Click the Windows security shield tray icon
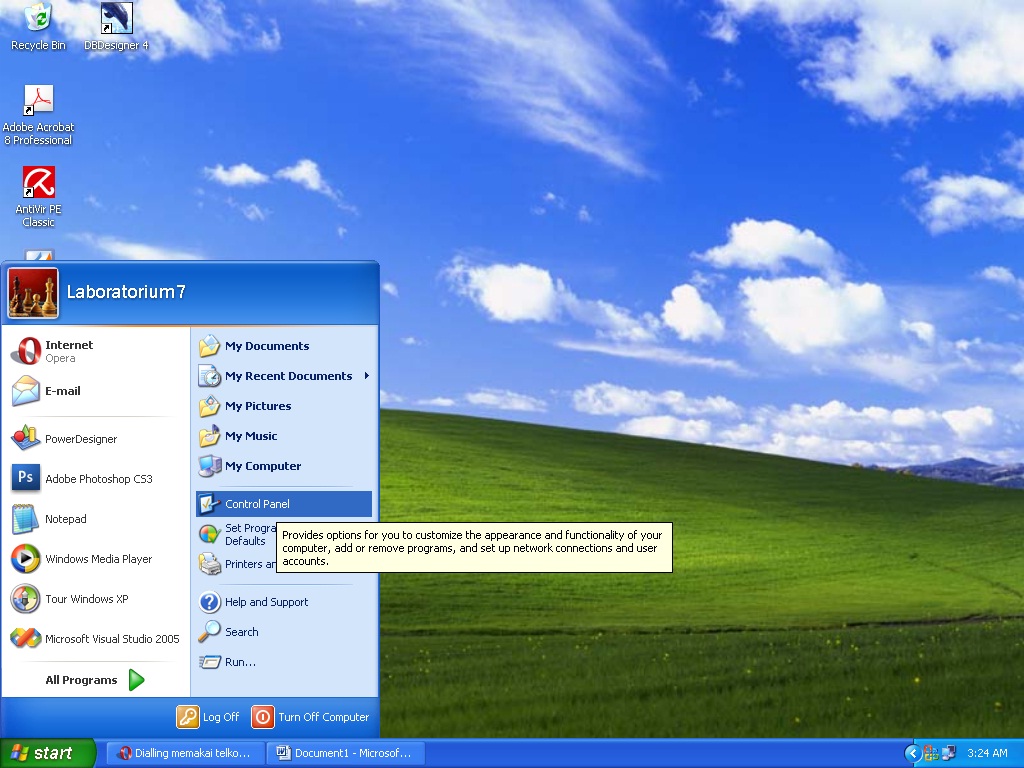The image size is (1024, 768). tap(931, 753)
